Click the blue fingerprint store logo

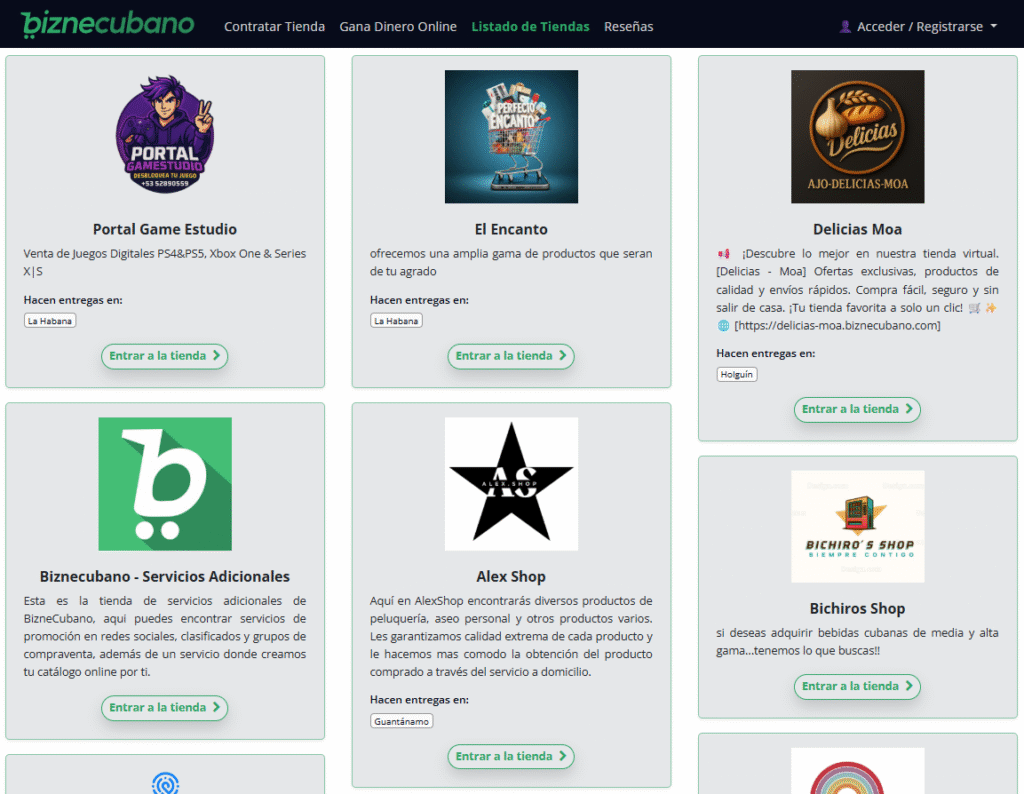tap(165, 783)
